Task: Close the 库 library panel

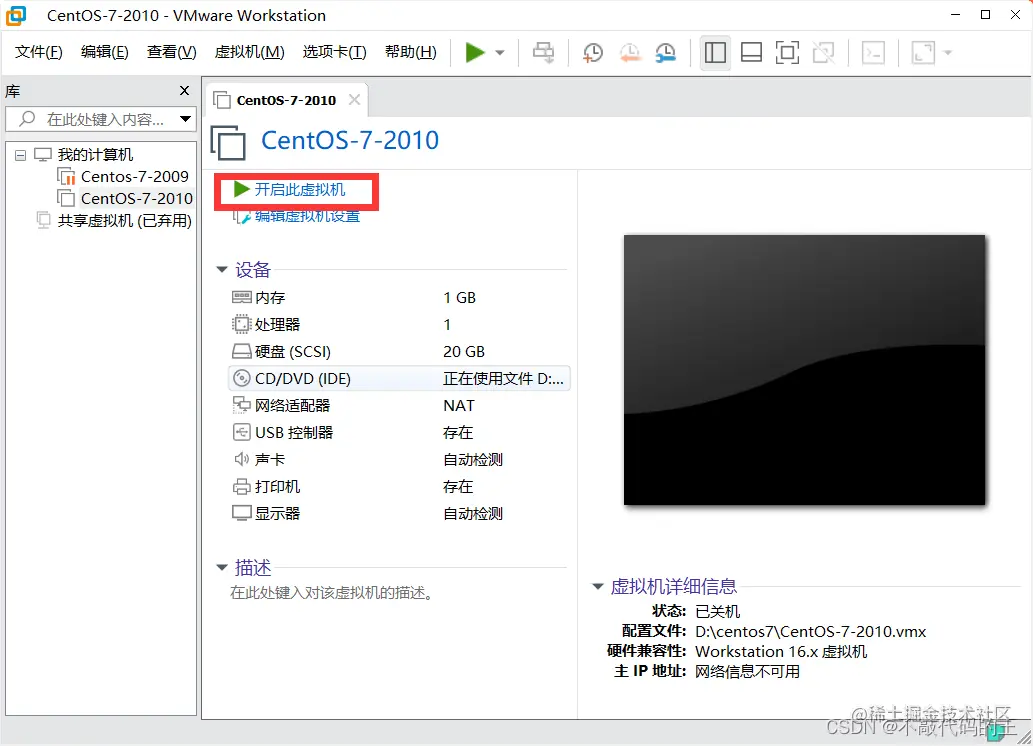Action: (184, 91)
